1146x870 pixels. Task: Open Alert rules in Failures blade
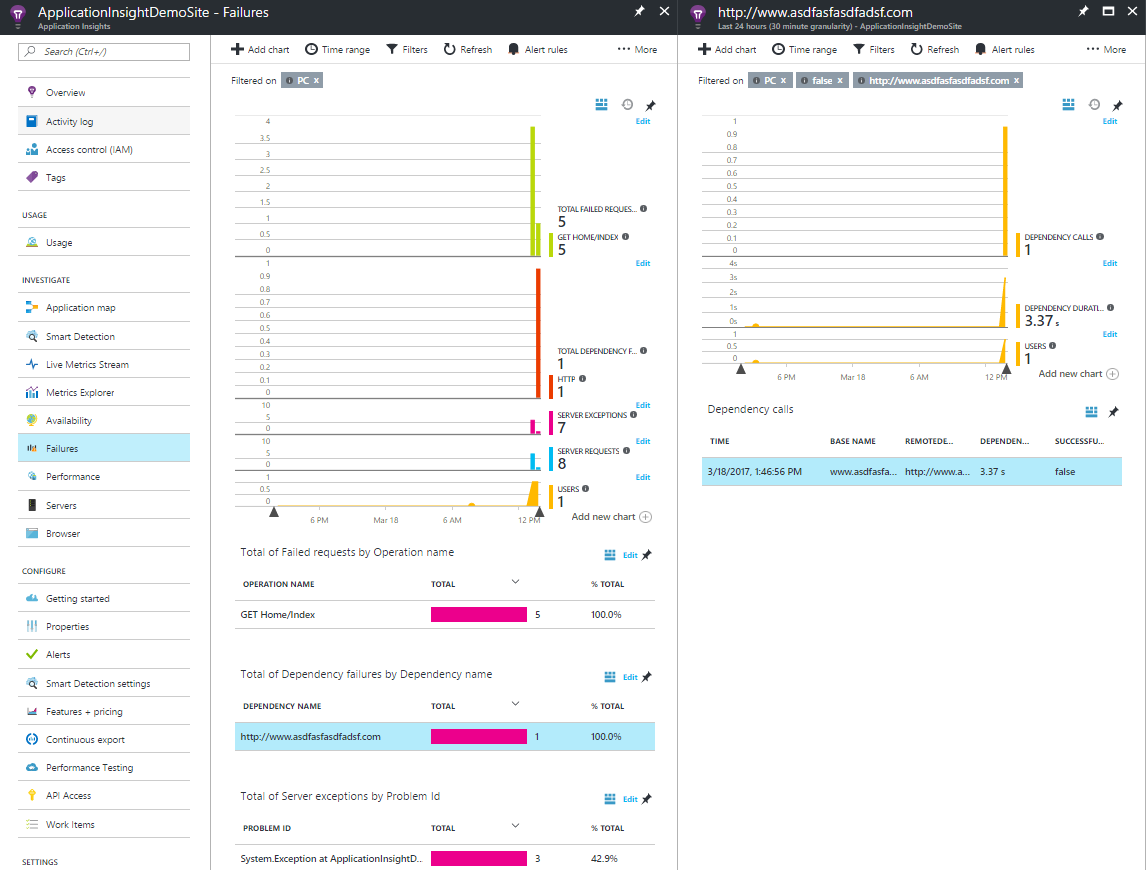[537, 50]
